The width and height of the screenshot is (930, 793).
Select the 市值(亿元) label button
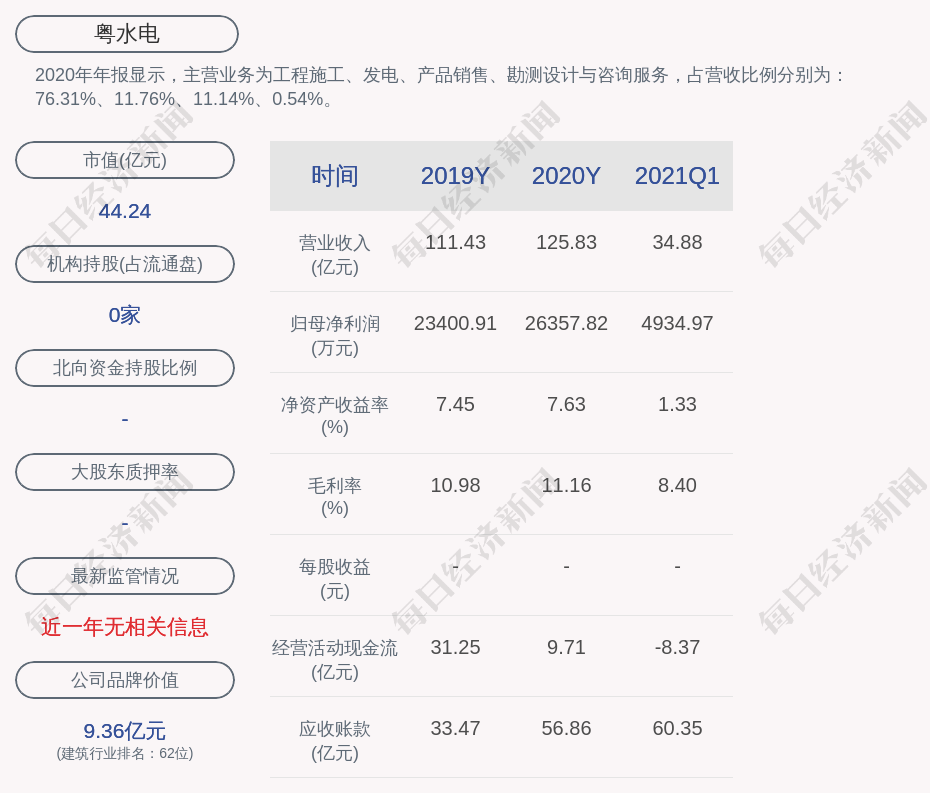[125, 160]
